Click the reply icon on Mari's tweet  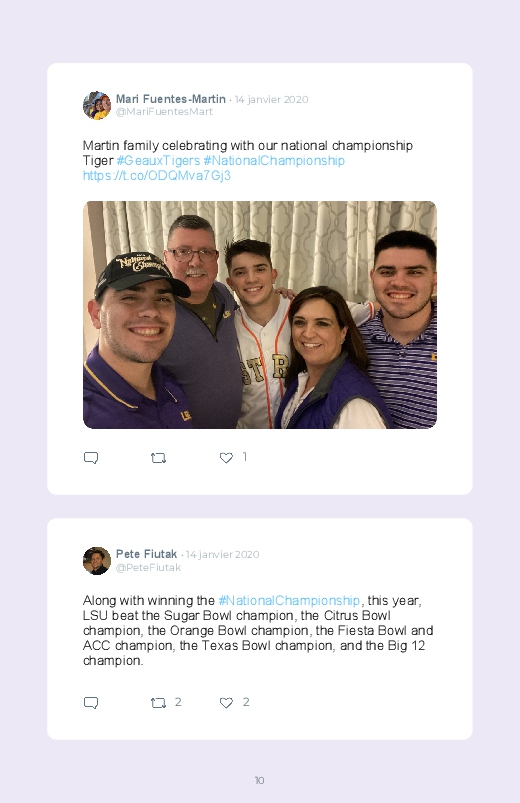(91, 458)
